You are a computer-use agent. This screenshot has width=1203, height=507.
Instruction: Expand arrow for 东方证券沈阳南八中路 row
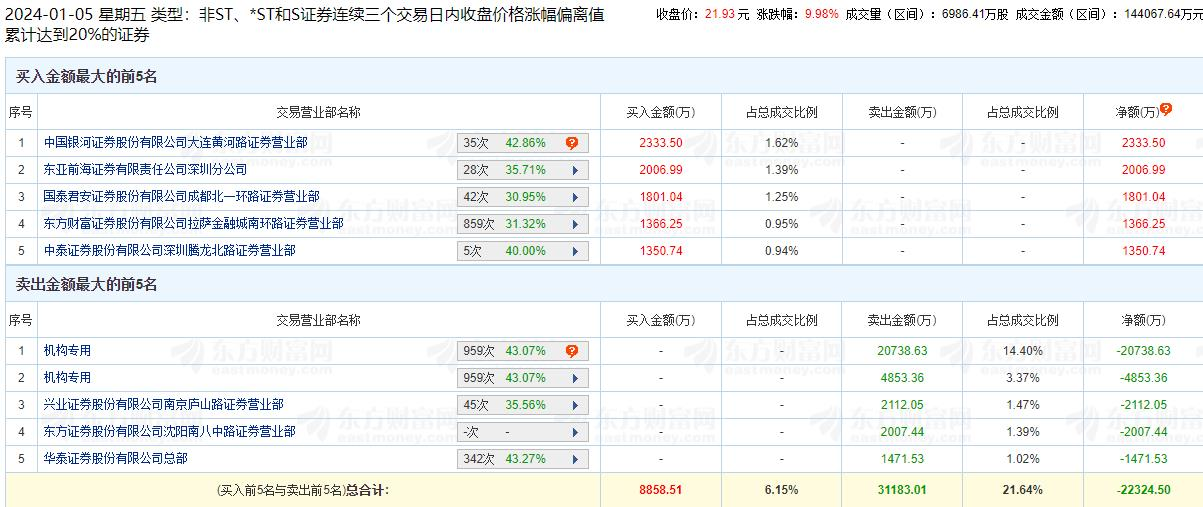point(575,432)
